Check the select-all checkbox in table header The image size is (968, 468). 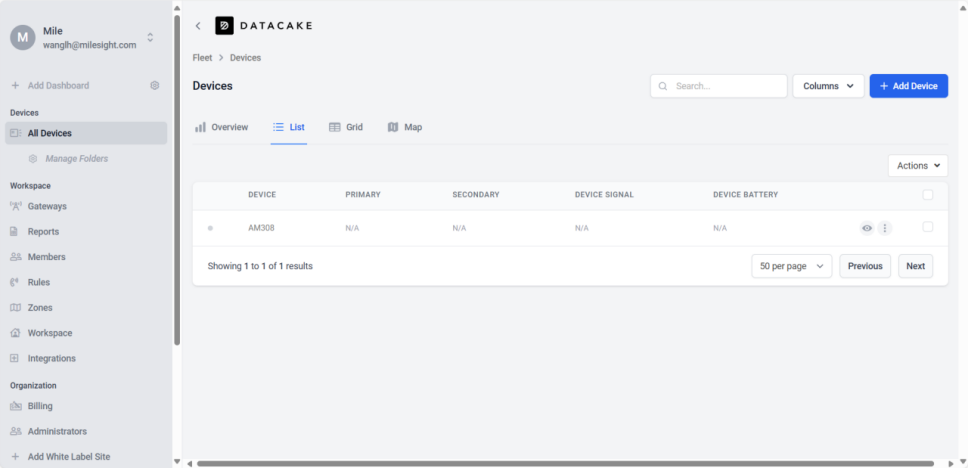coord(927,195)
